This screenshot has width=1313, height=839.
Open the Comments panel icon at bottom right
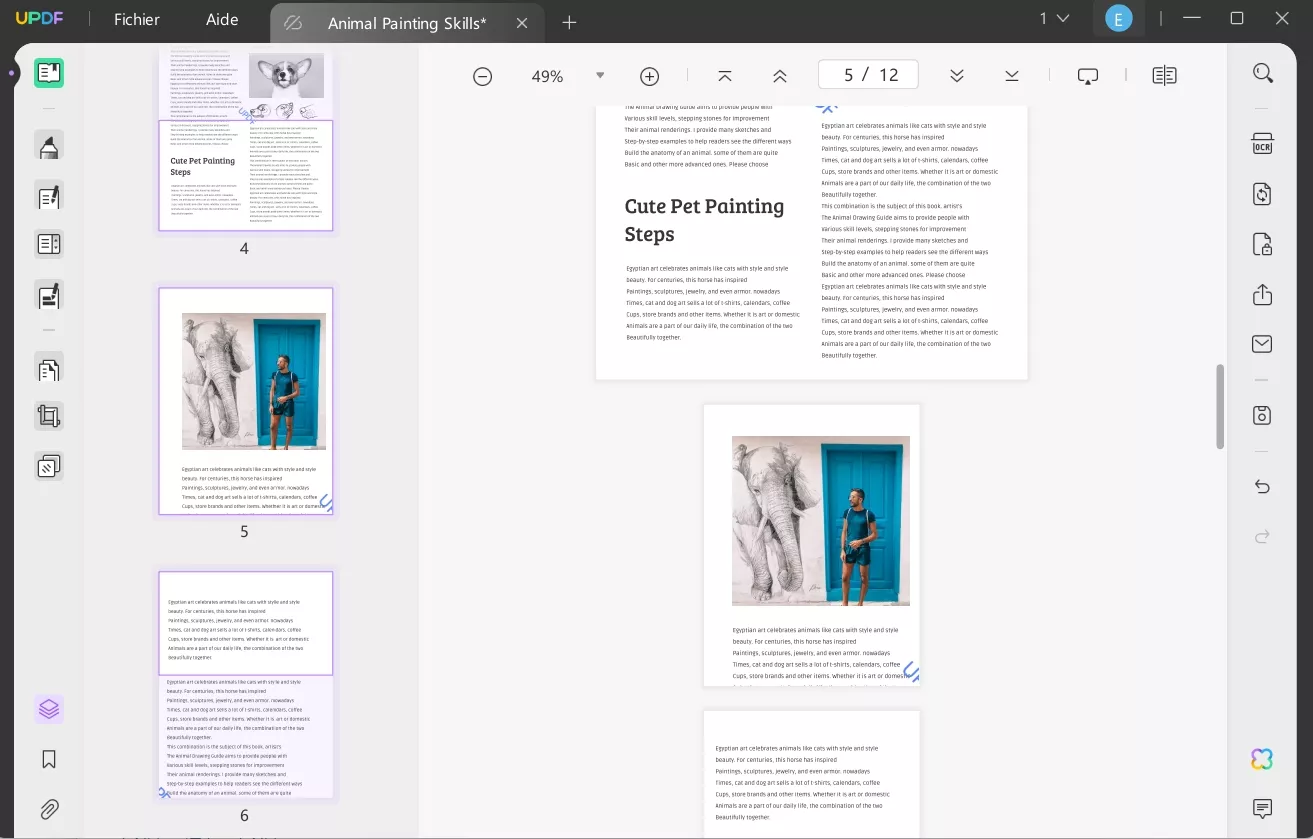pyautogui.click(x=1262, y=808)
